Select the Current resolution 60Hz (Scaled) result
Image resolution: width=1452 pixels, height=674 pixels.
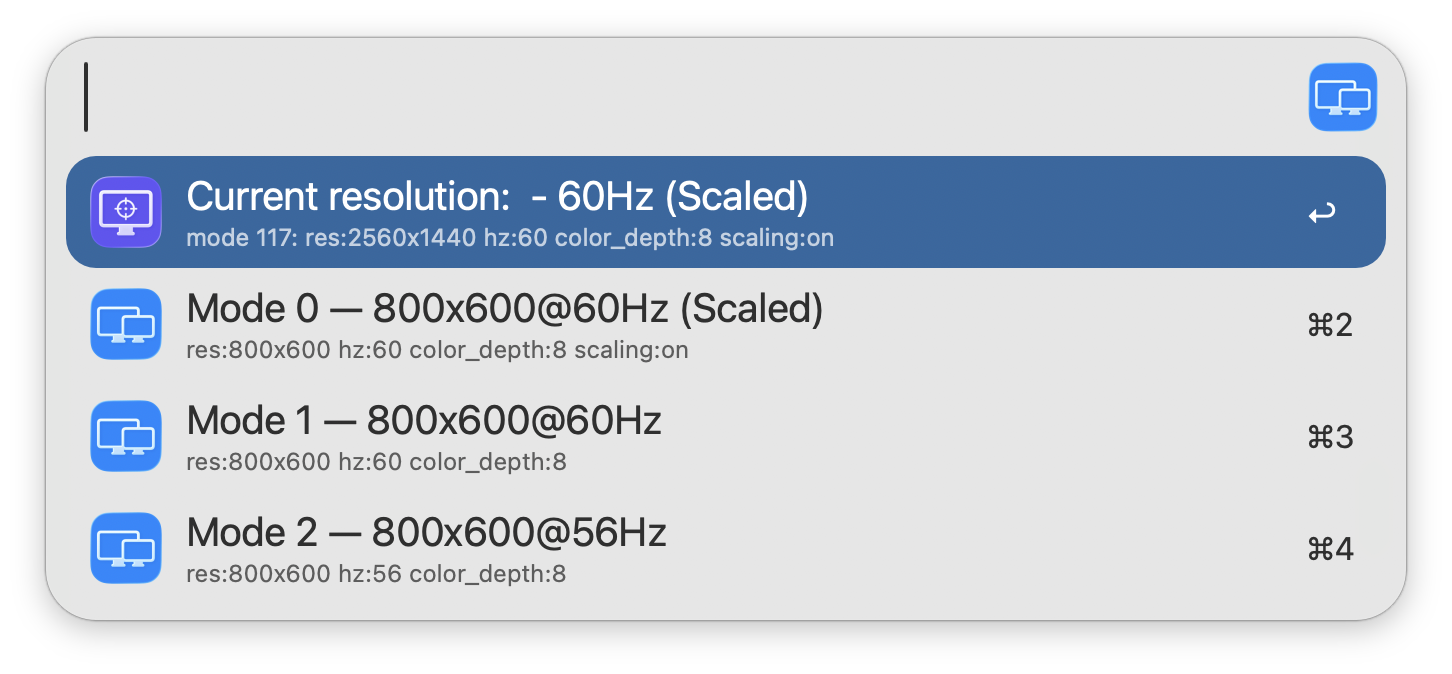[497, 197]
